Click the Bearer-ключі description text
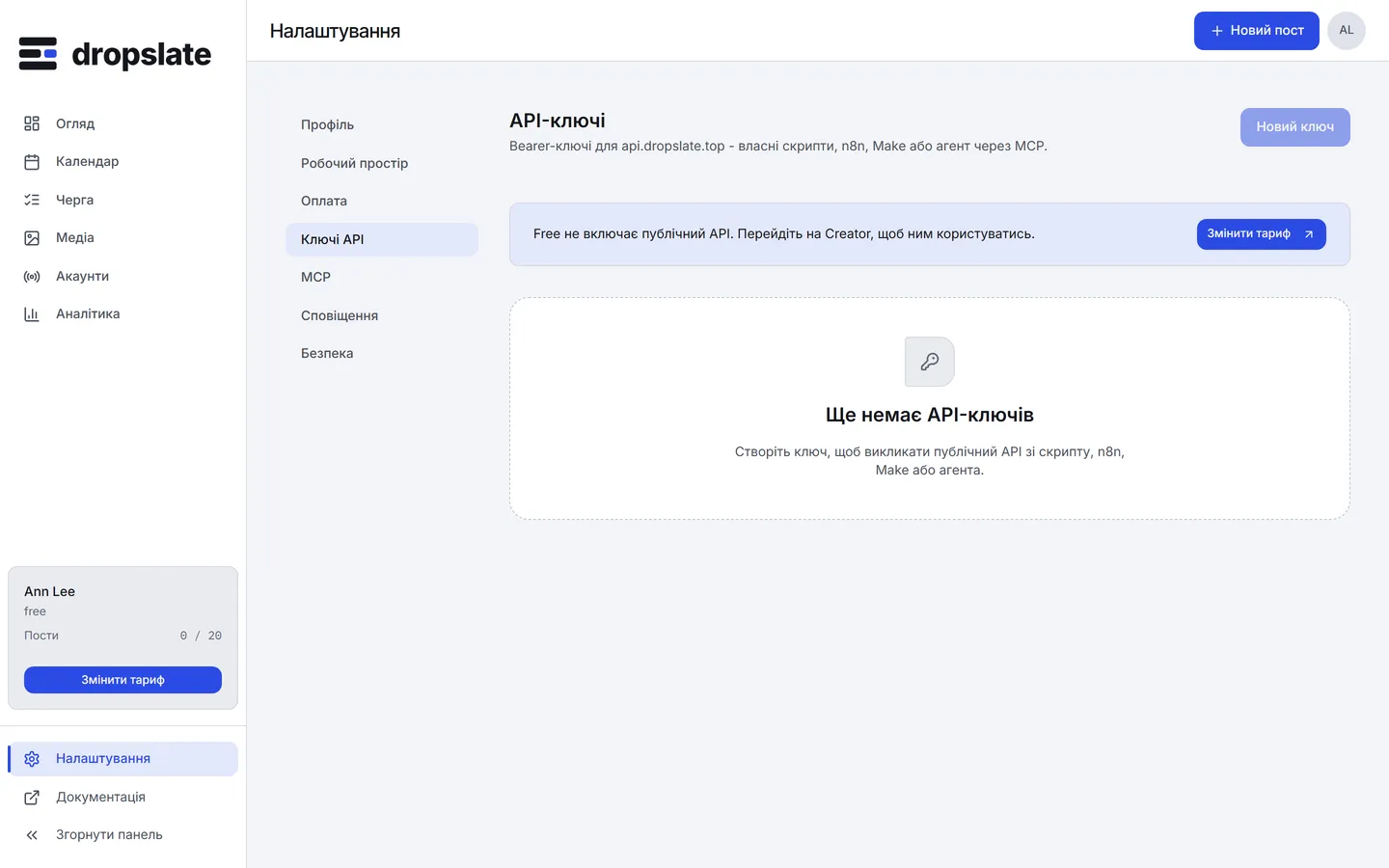The height and width of the screenshot is (868, 1389). (778, 146)
